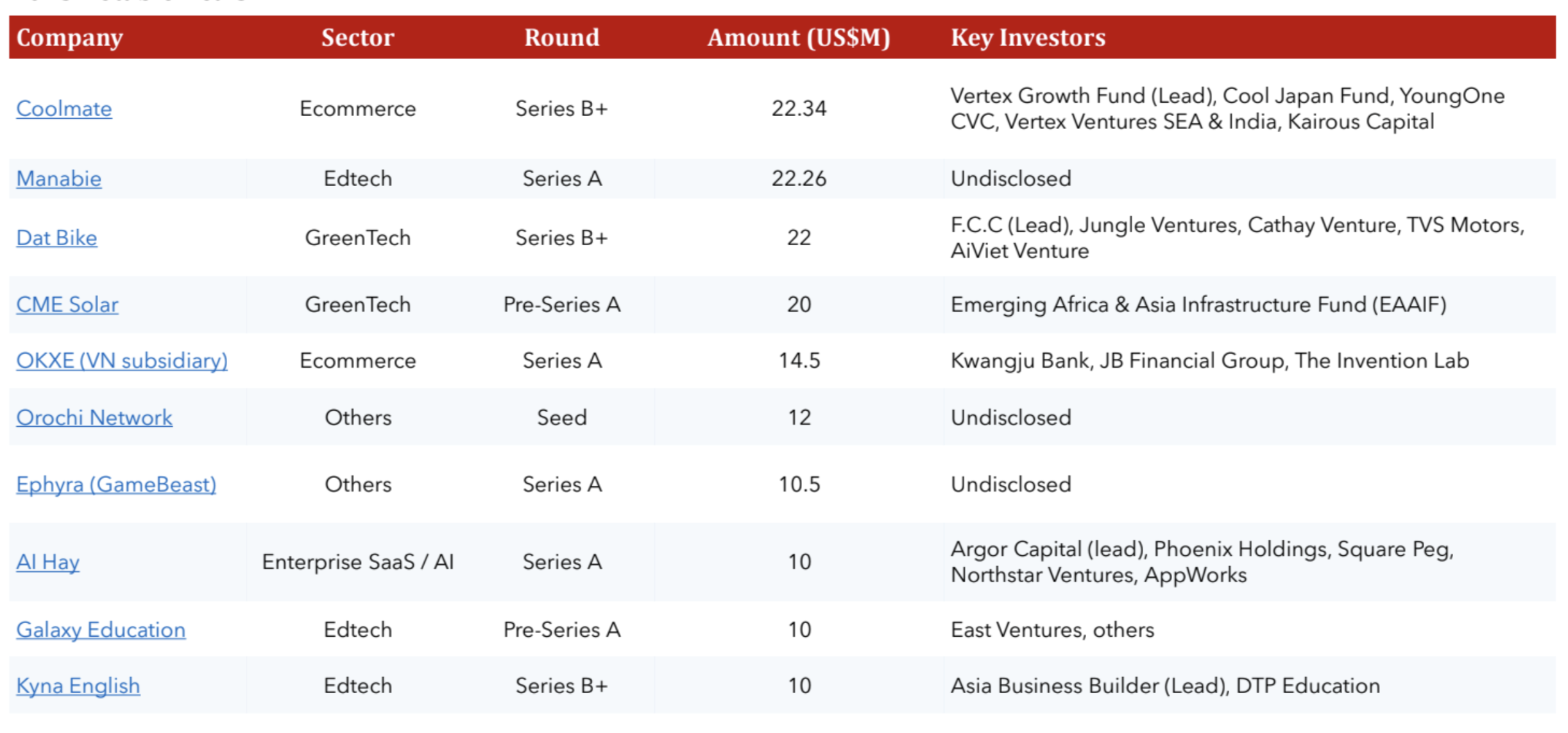Follow the CME Solar hyperlink
This screenshot has width=1568, height=733.
point(67,304)
